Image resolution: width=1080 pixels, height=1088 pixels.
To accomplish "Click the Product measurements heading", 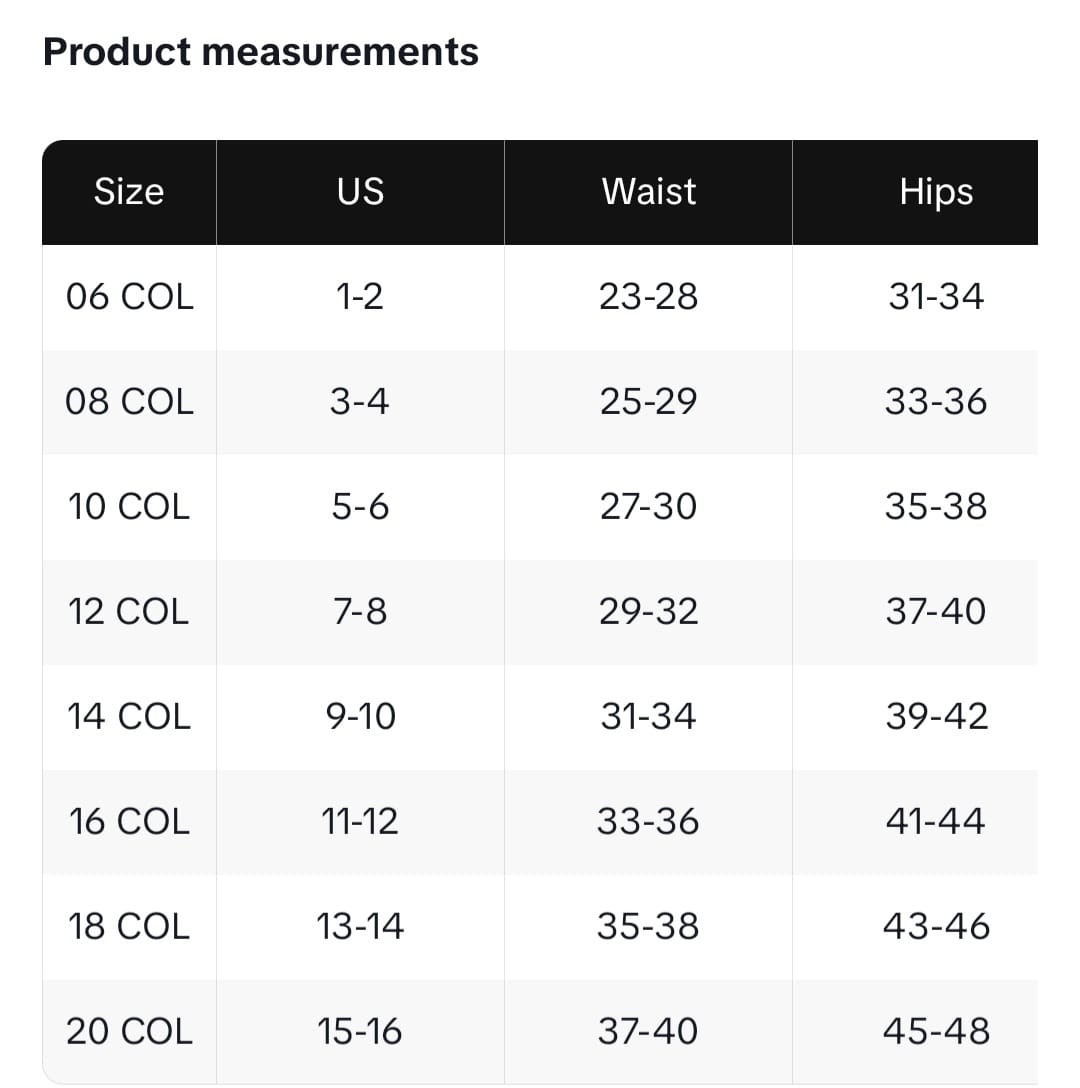I will click(x=260, y=52).
